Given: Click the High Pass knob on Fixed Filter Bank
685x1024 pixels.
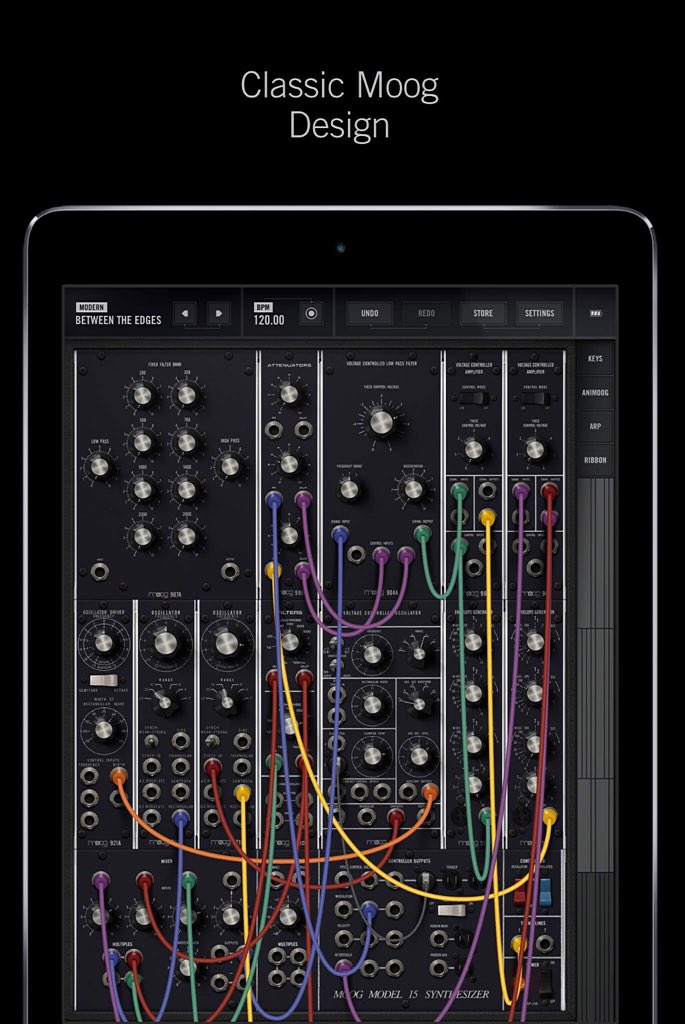Looking at the screenshot, I should point(229,466).
